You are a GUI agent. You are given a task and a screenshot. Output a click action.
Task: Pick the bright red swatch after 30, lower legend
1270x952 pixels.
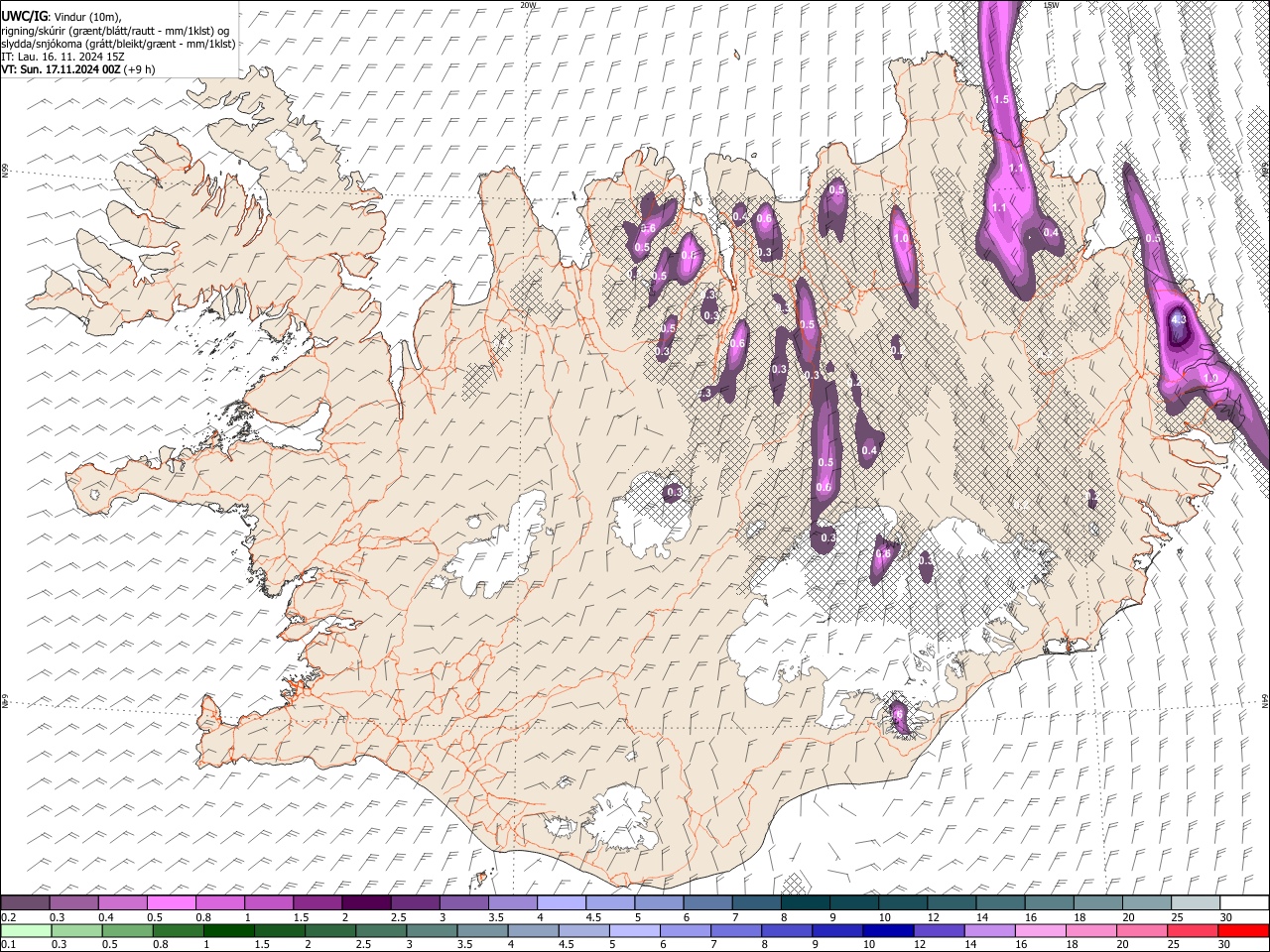(1243, 931)
